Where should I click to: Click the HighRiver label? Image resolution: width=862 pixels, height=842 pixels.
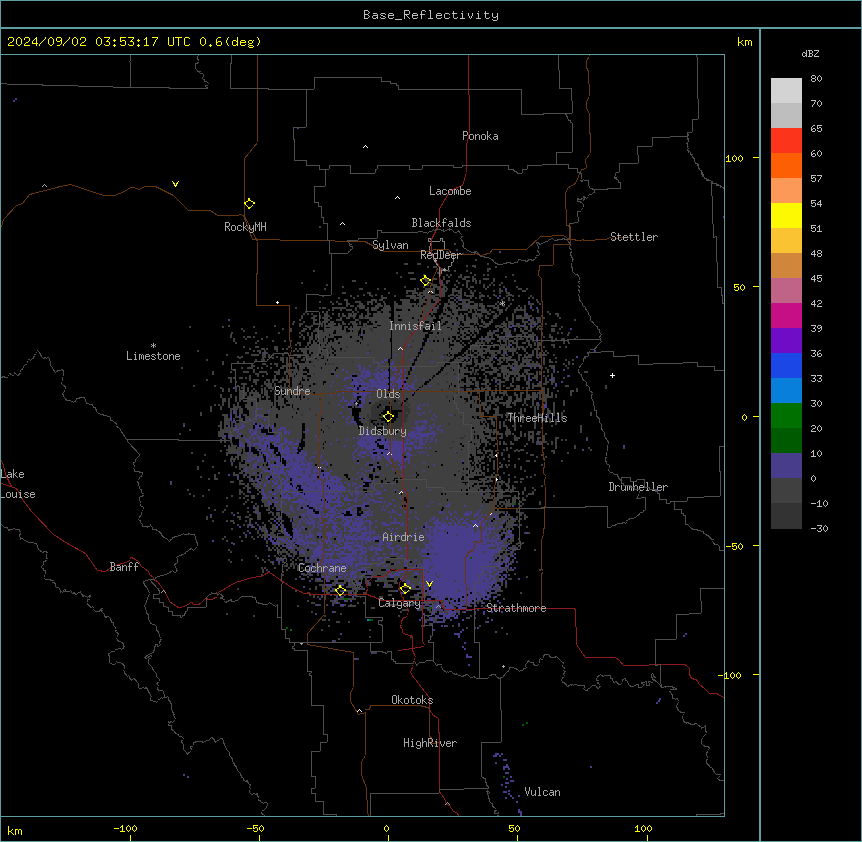coord(429,743)
